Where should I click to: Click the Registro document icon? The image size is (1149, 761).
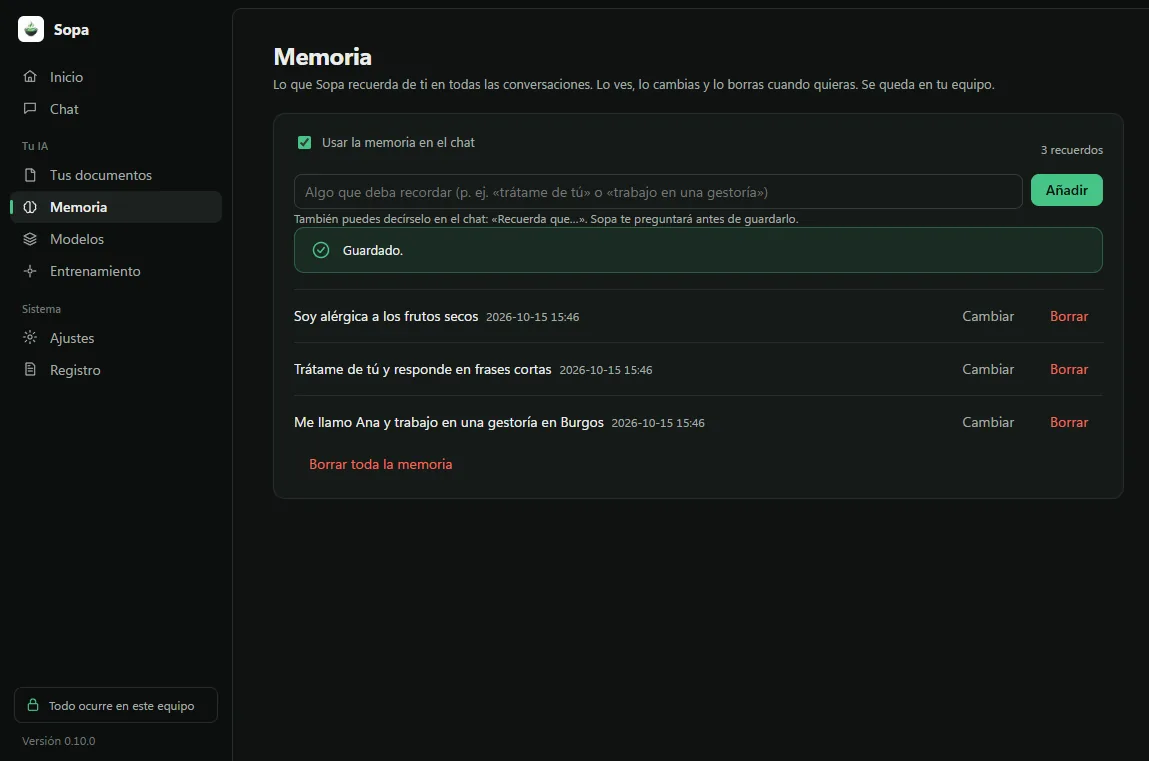click(x=30, y=369)
